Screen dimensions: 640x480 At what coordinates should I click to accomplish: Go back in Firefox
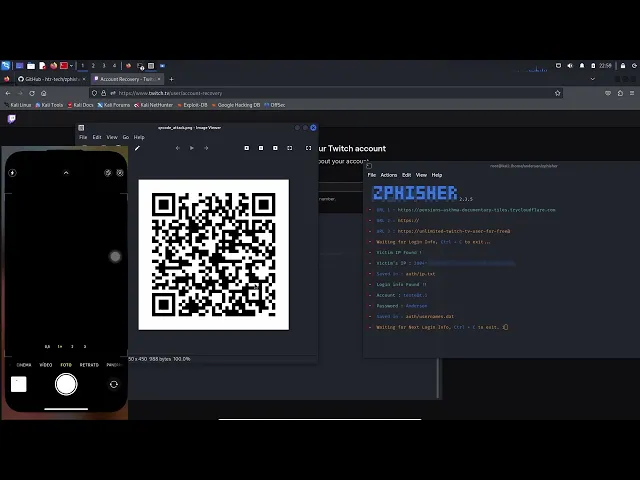pos(8,93)
